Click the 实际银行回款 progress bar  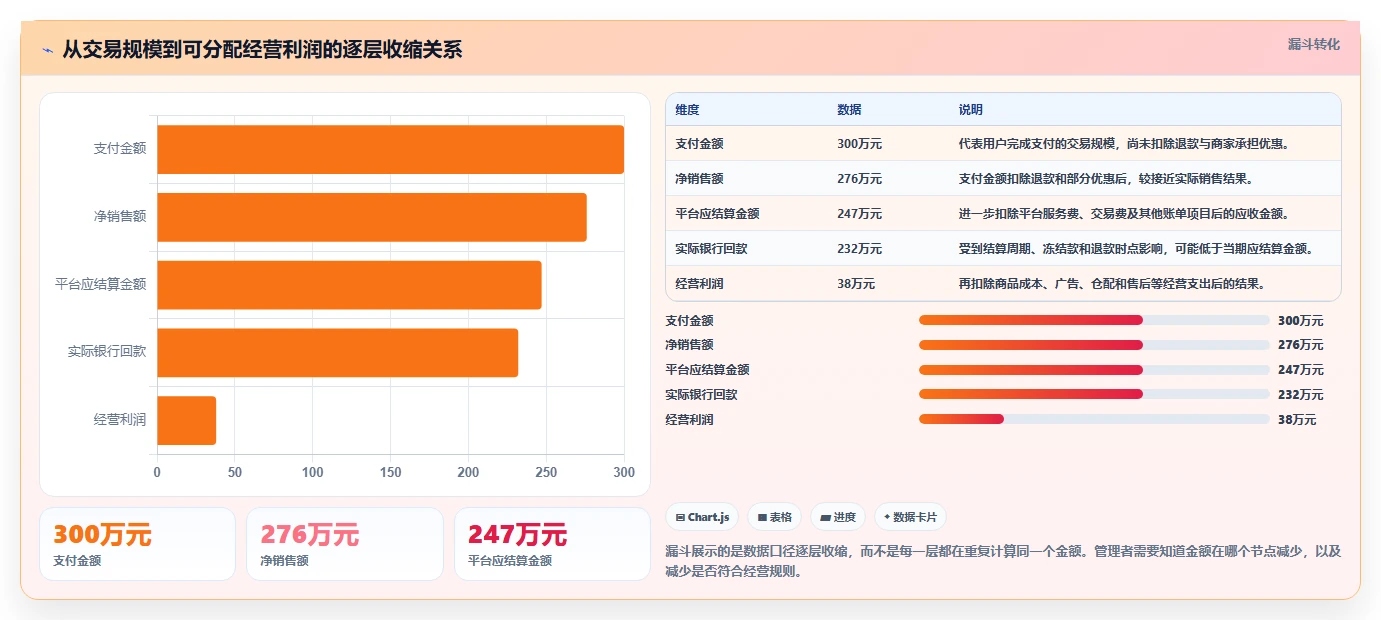1094,394
